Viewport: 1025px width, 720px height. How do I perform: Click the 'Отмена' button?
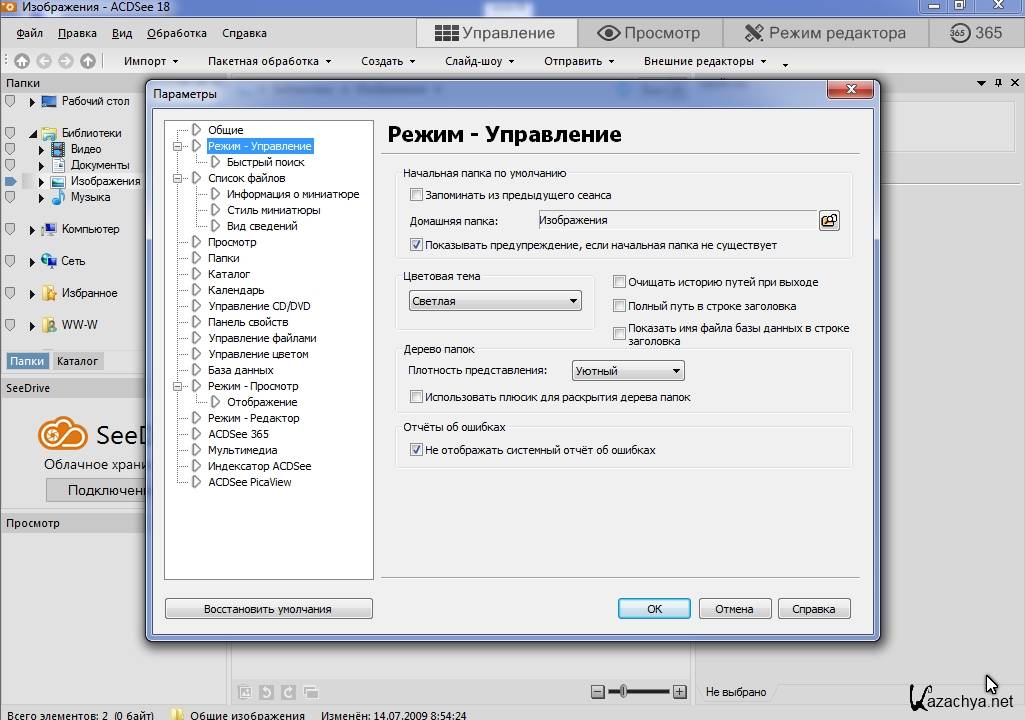(x=734, y=608)
